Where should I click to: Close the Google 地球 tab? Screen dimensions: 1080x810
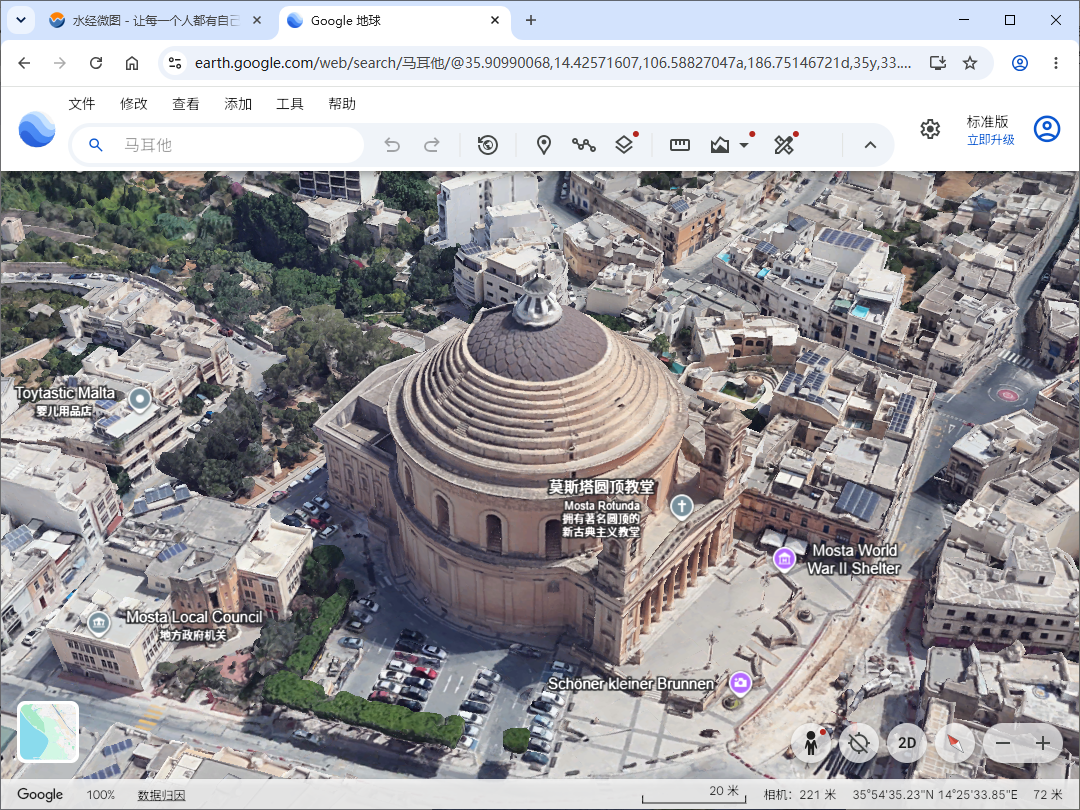tap(495, 21)
